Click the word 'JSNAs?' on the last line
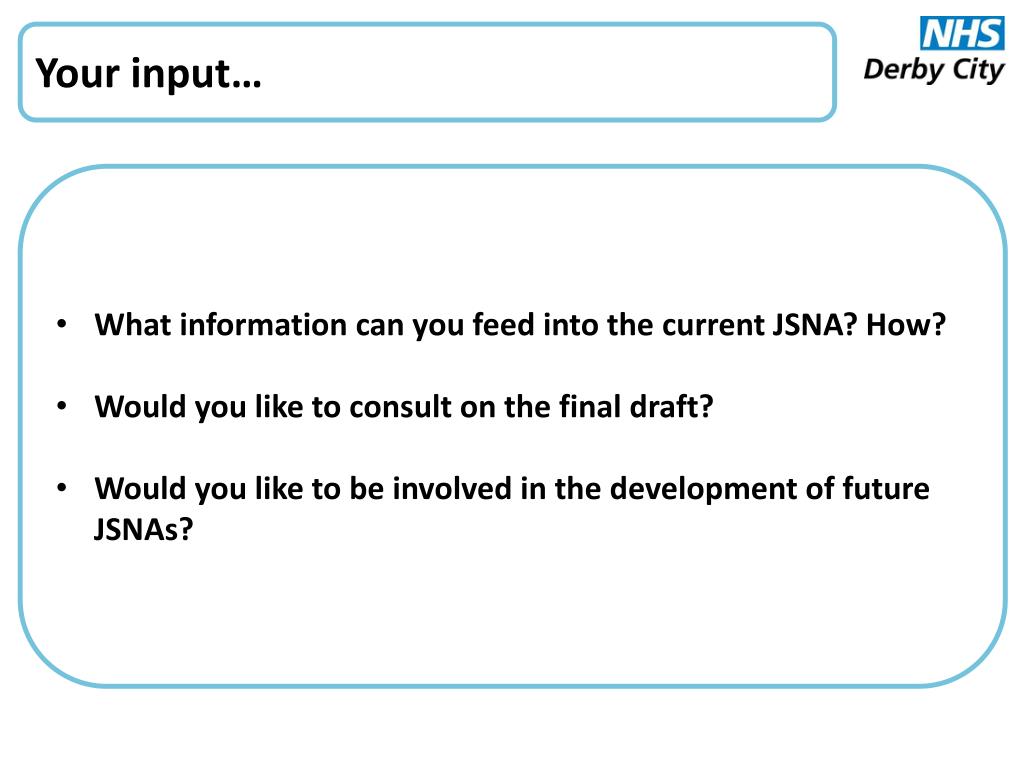1024x768 pixels. coord(144,529)
